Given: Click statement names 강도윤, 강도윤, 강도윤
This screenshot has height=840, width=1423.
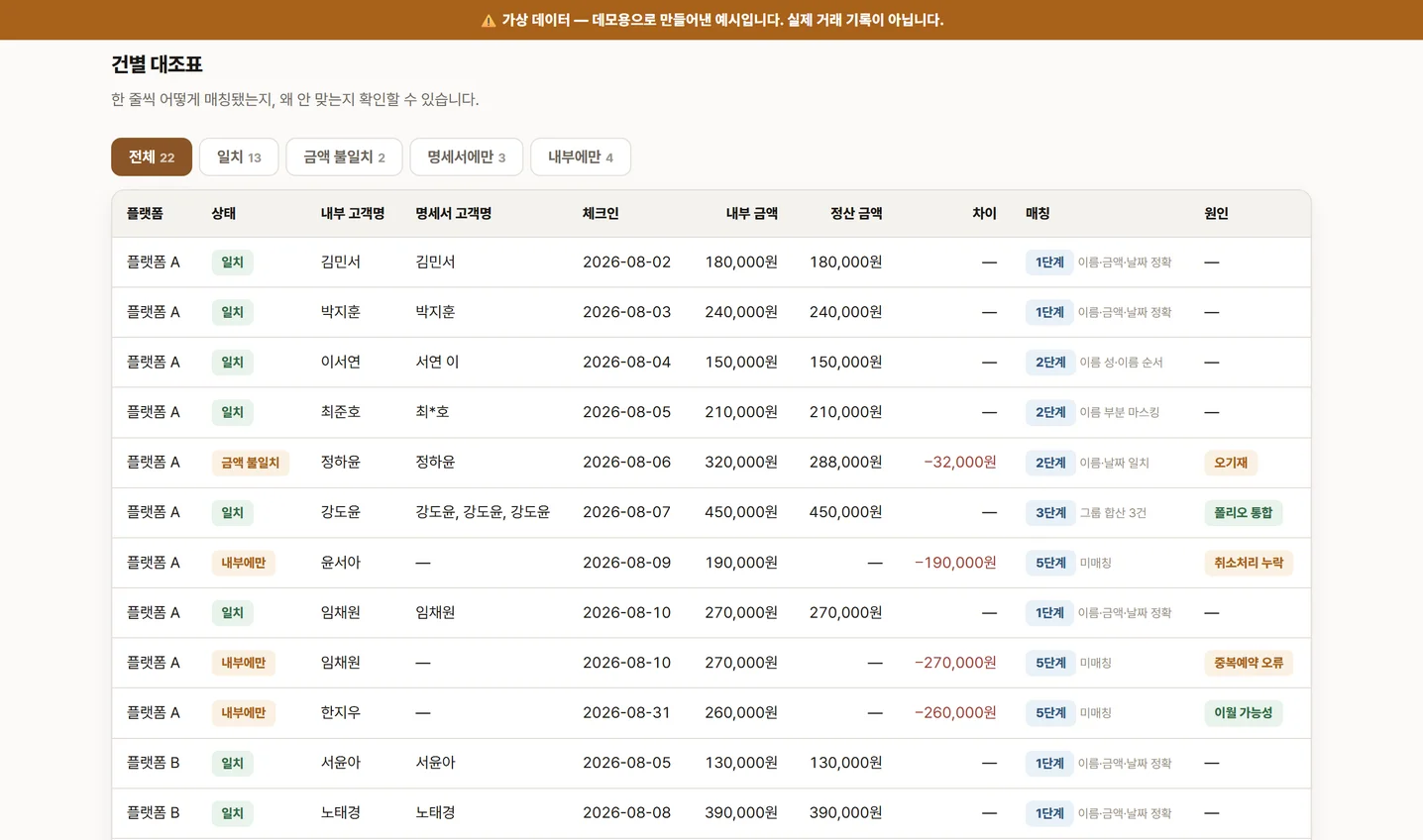Looking at the screenshot, I should pyautogui.click(x=483, y=513).
